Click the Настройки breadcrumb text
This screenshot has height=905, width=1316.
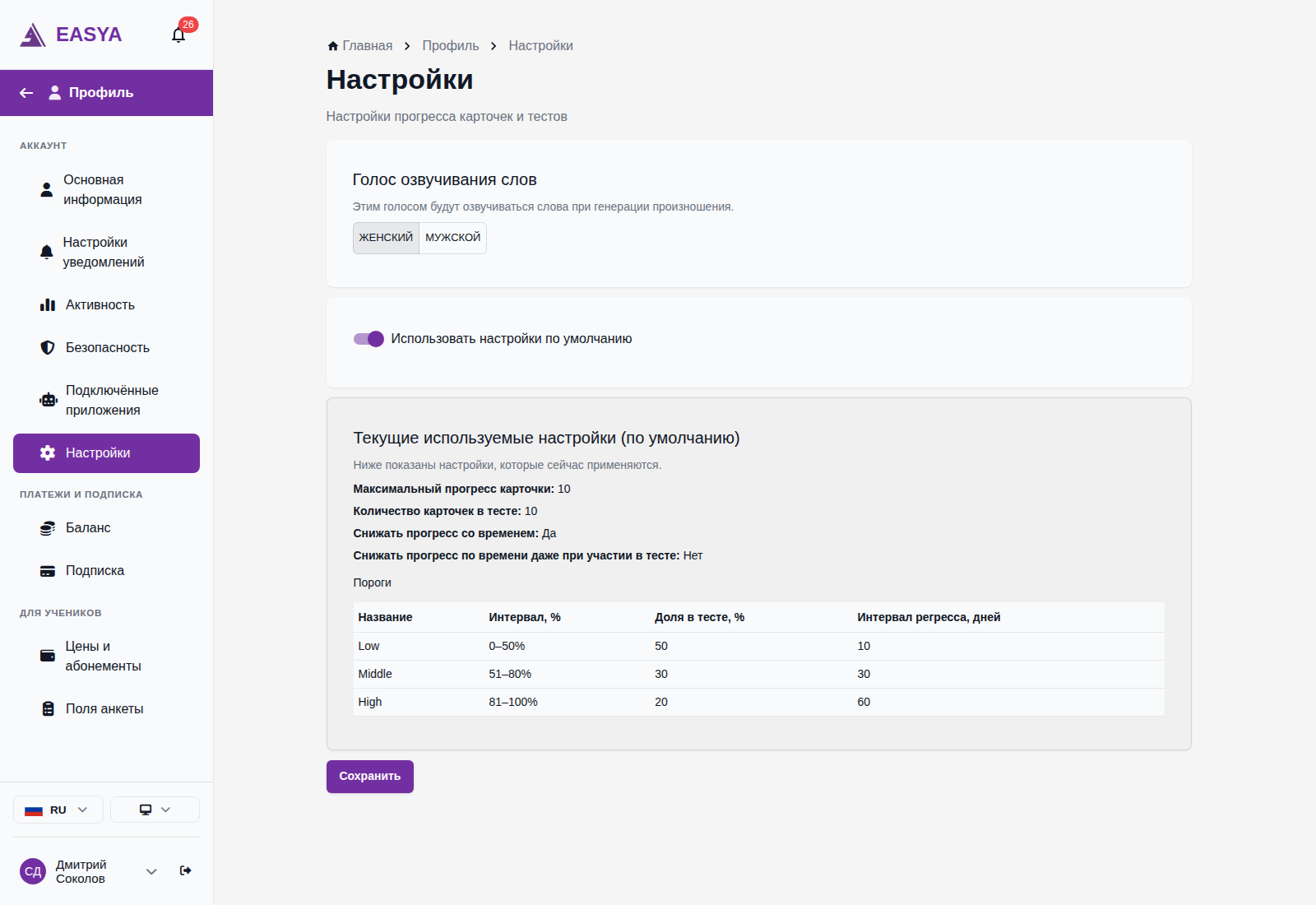[x=540, y=46]
